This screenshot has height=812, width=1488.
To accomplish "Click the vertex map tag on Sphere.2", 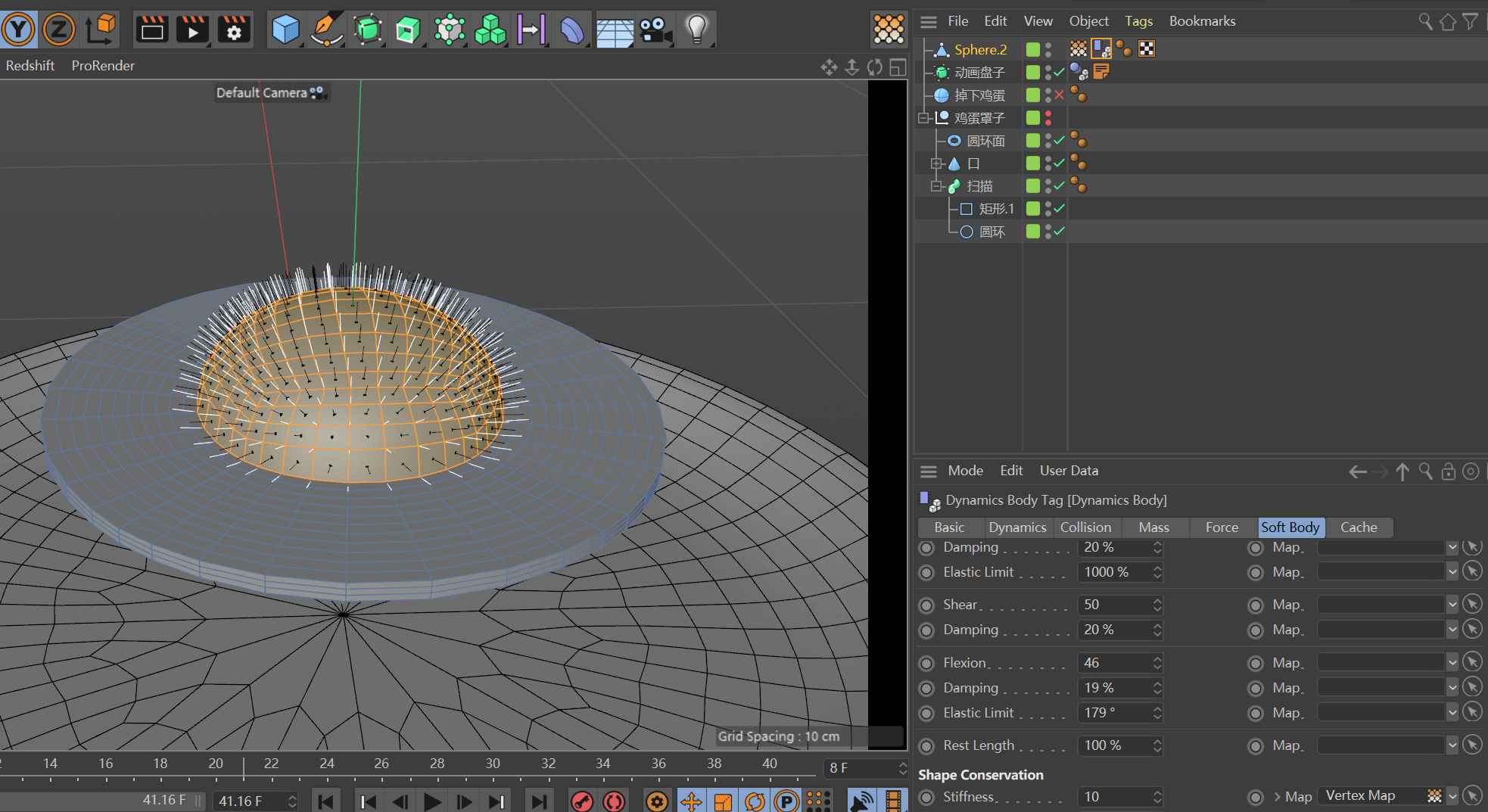I will pos(1079,49).
